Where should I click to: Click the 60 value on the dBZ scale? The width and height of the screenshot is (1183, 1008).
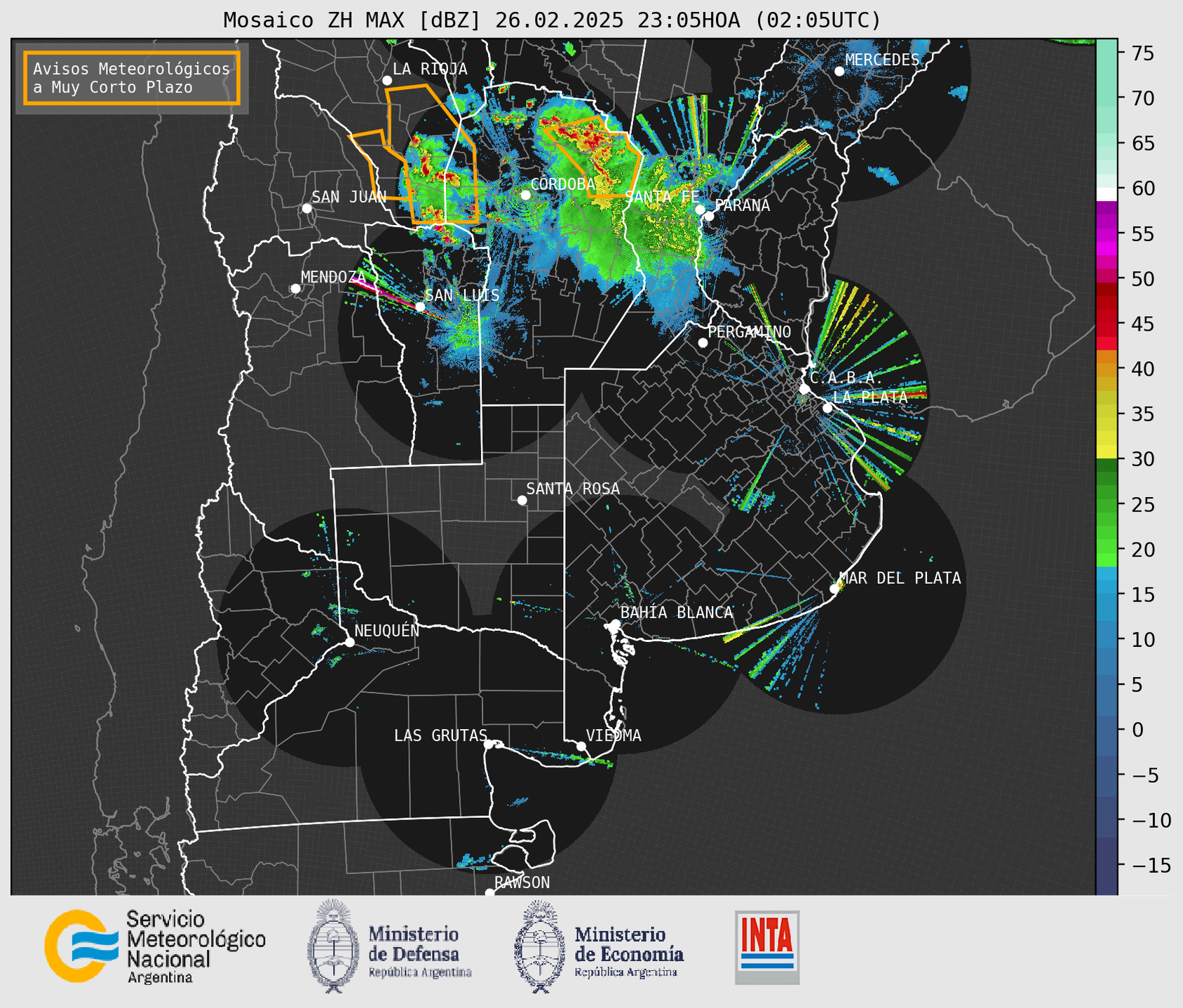(x=1142, y=189)
